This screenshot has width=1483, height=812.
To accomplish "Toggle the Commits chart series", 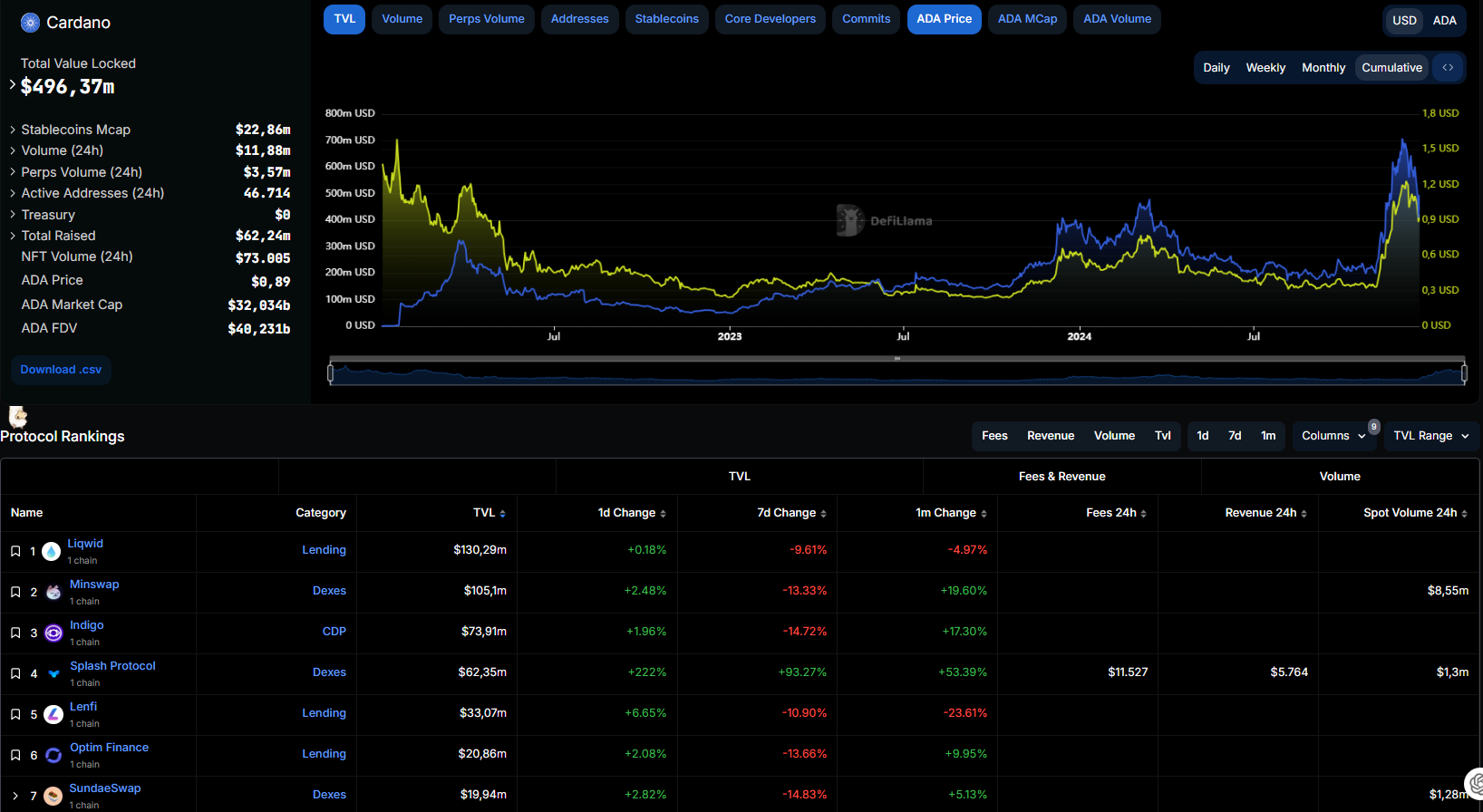I will tap(867, 19).
